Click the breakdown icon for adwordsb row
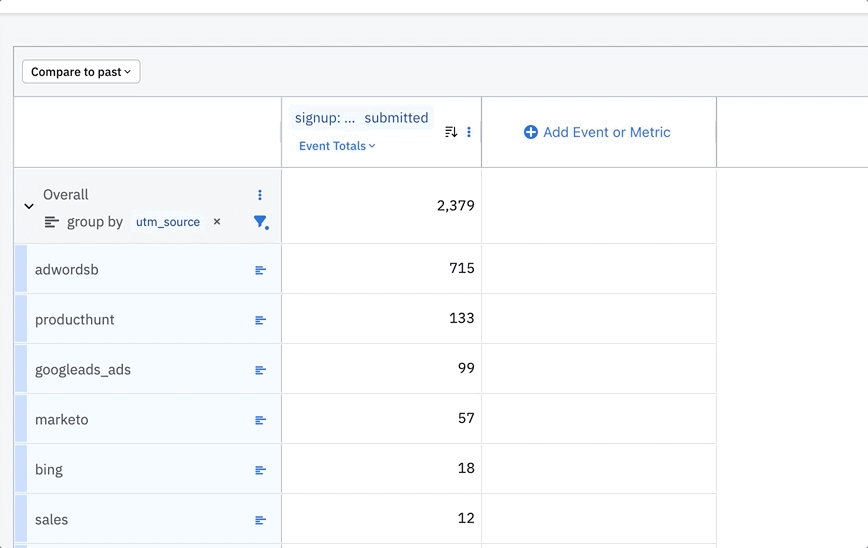This screenshot has width=868, height=548. tap(260, 270)
